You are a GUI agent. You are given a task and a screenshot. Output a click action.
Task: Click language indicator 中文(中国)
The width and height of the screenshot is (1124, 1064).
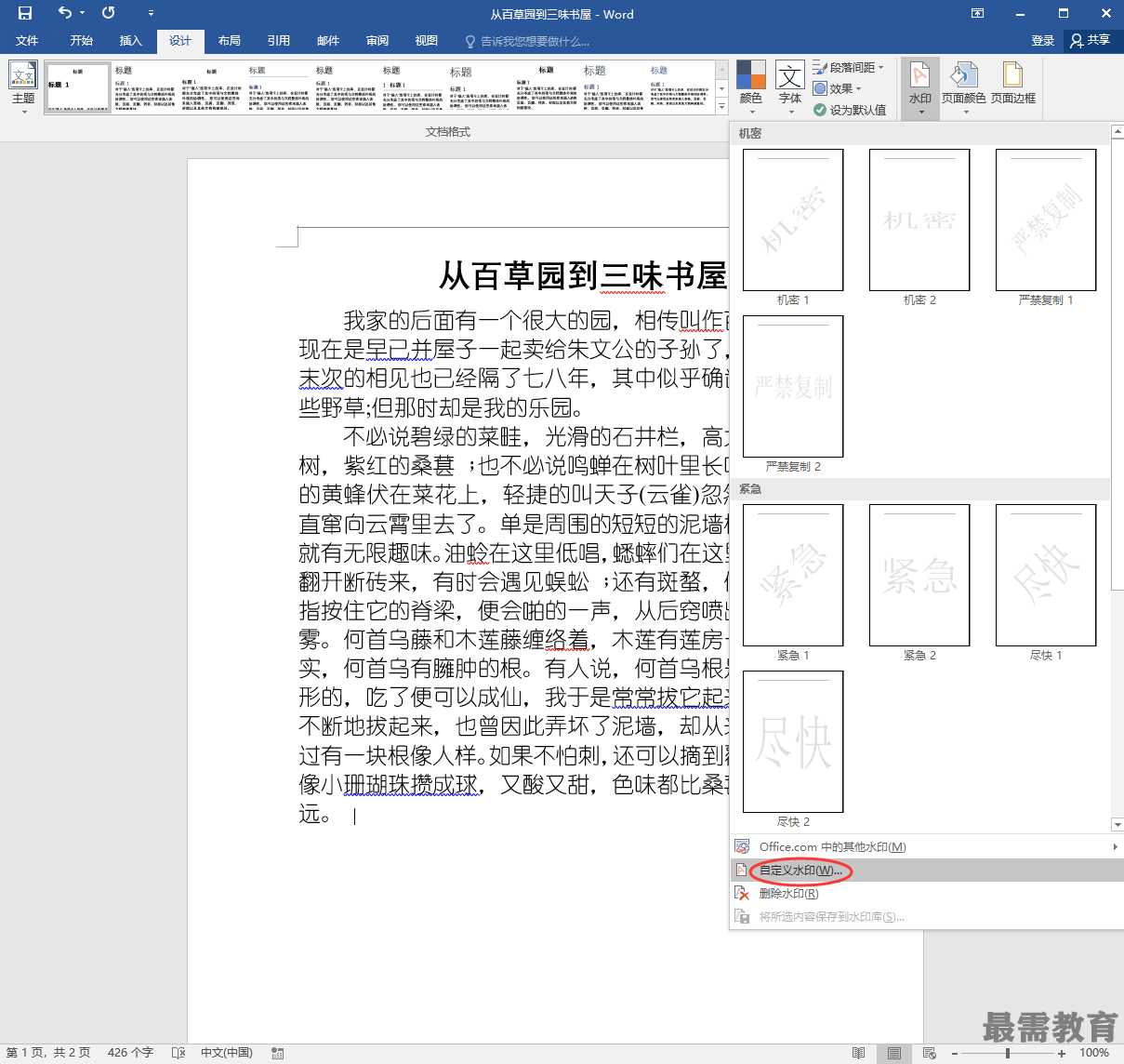click(x=226, y=1053)
